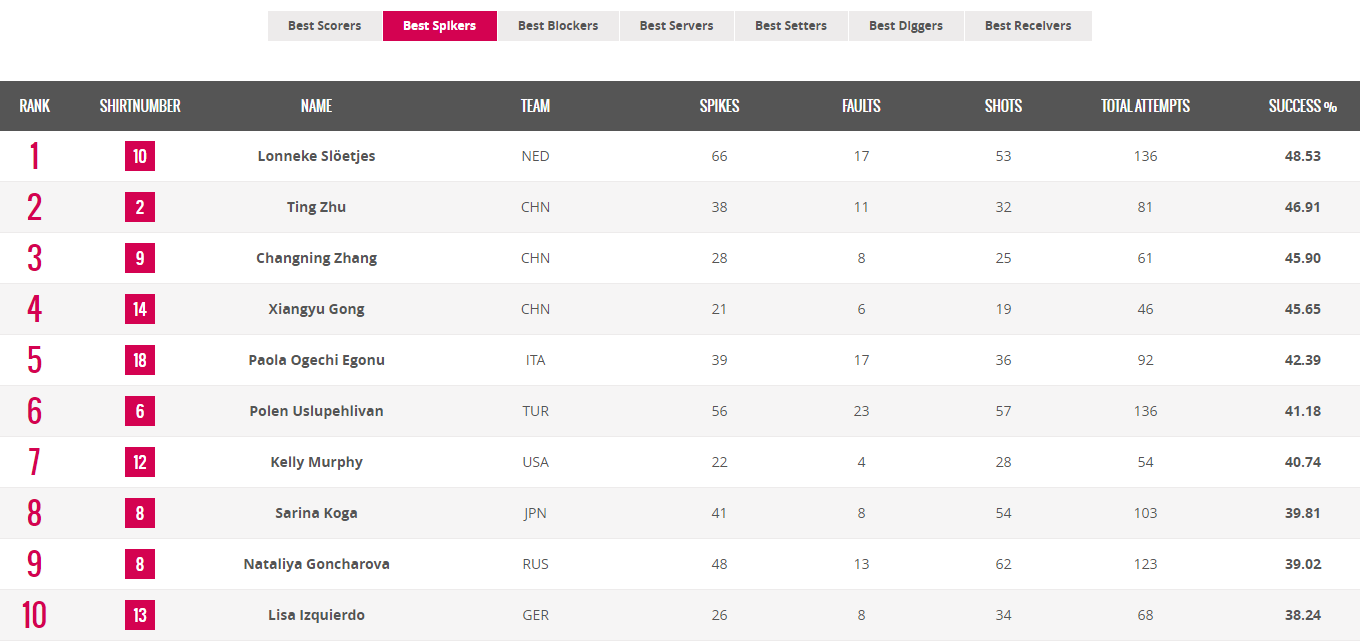
Task: Click the SHIRTNUMBER column header
Action: click(140, 106)
